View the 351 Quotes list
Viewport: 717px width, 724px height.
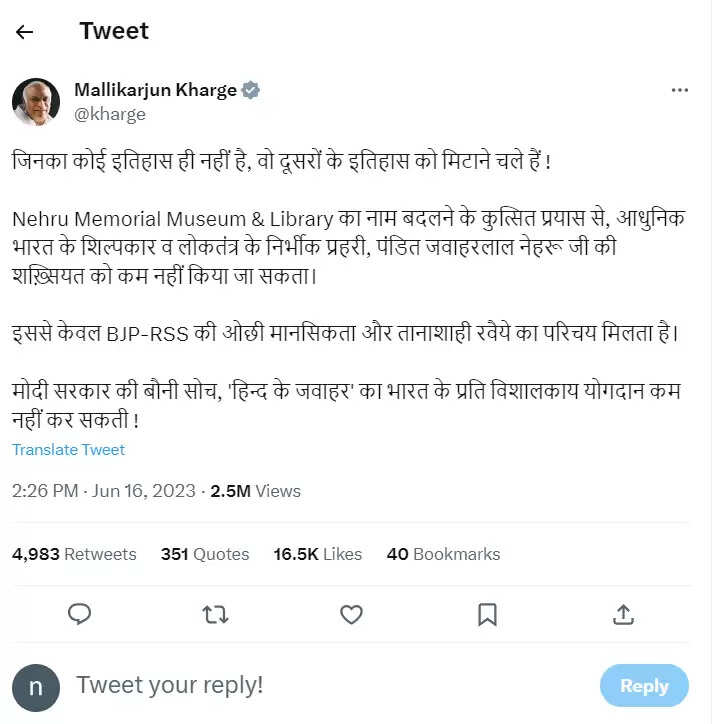pos(205,554)
